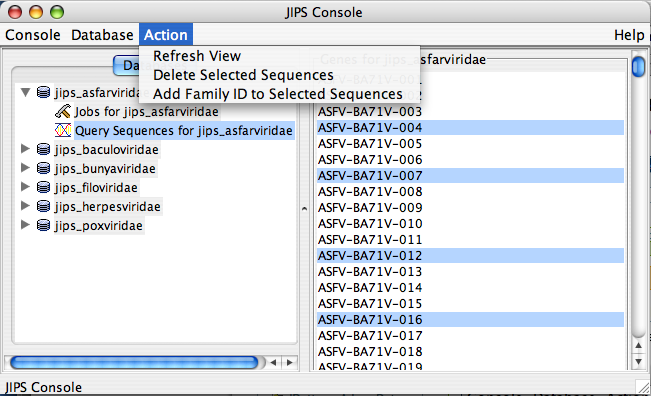Expand the jips_filoviridae node
Image resolution: width=651 pixels, height=396 pixels.
25,187
